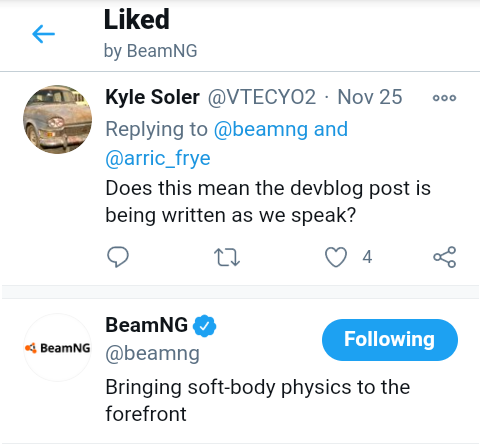The height and width of the screenshot is (446, 480).
Task: Toggle the Following button for BeamNG
Action: (390, 340)
